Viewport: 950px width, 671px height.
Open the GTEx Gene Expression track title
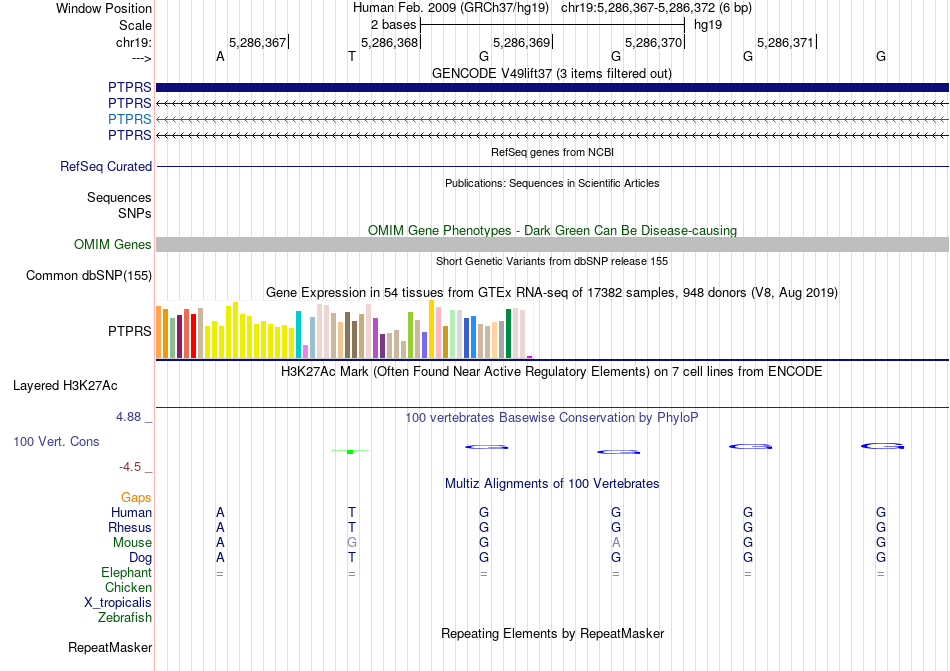pyautogui.click(x=552, y=293)
